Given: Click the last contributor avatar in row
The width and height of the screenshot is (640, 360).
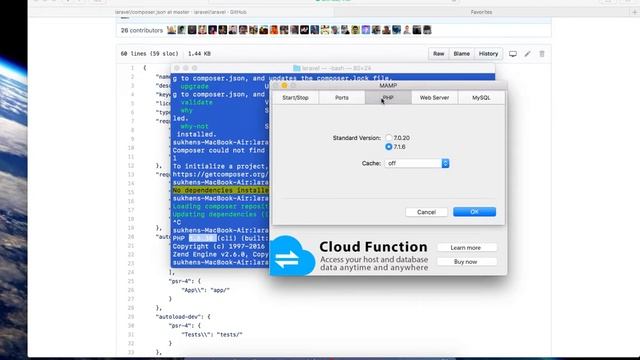Looking at the screenshot, I should tap(427, 30).
